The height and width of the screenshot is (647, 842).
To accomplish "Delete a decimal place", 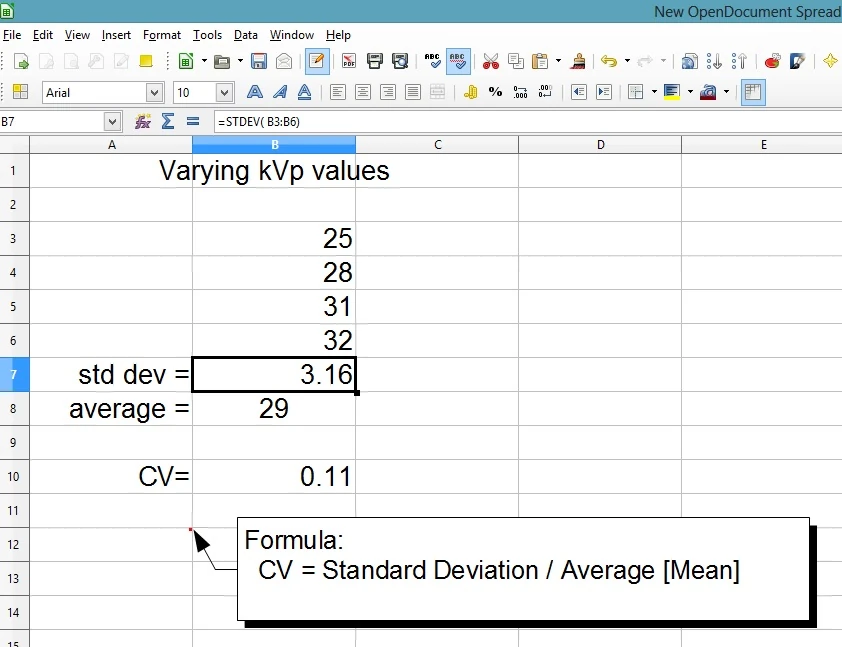I will coord(545,92).
